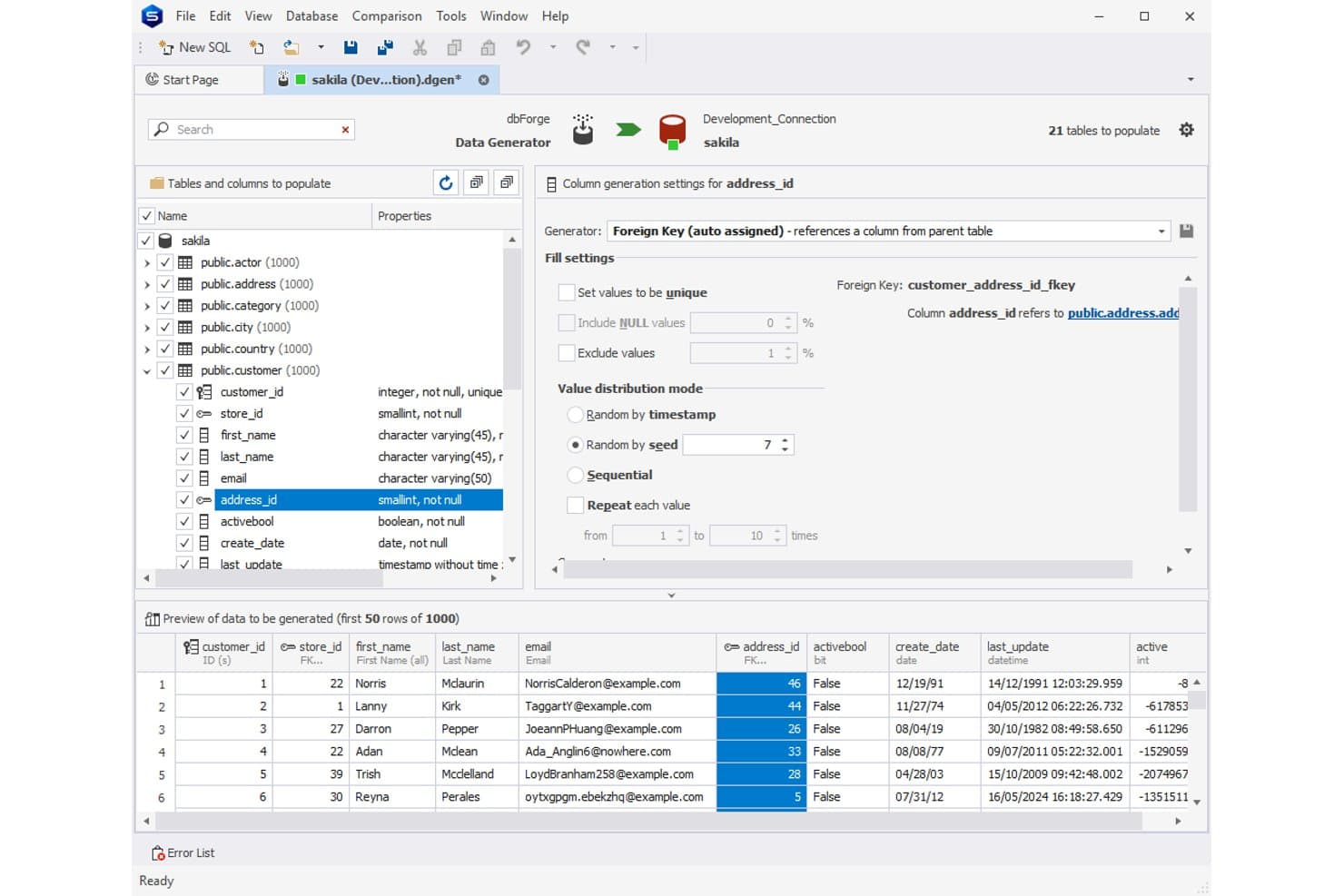Viewport: 1344px width, 896px height.
Task: Enable Set values to be unique
Action: (x=567, y=292)
